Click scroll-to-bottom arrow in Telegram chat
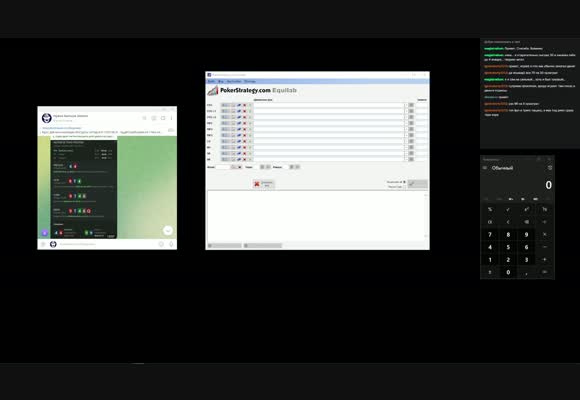The image size is (580, 400). [x=168, y=230]
